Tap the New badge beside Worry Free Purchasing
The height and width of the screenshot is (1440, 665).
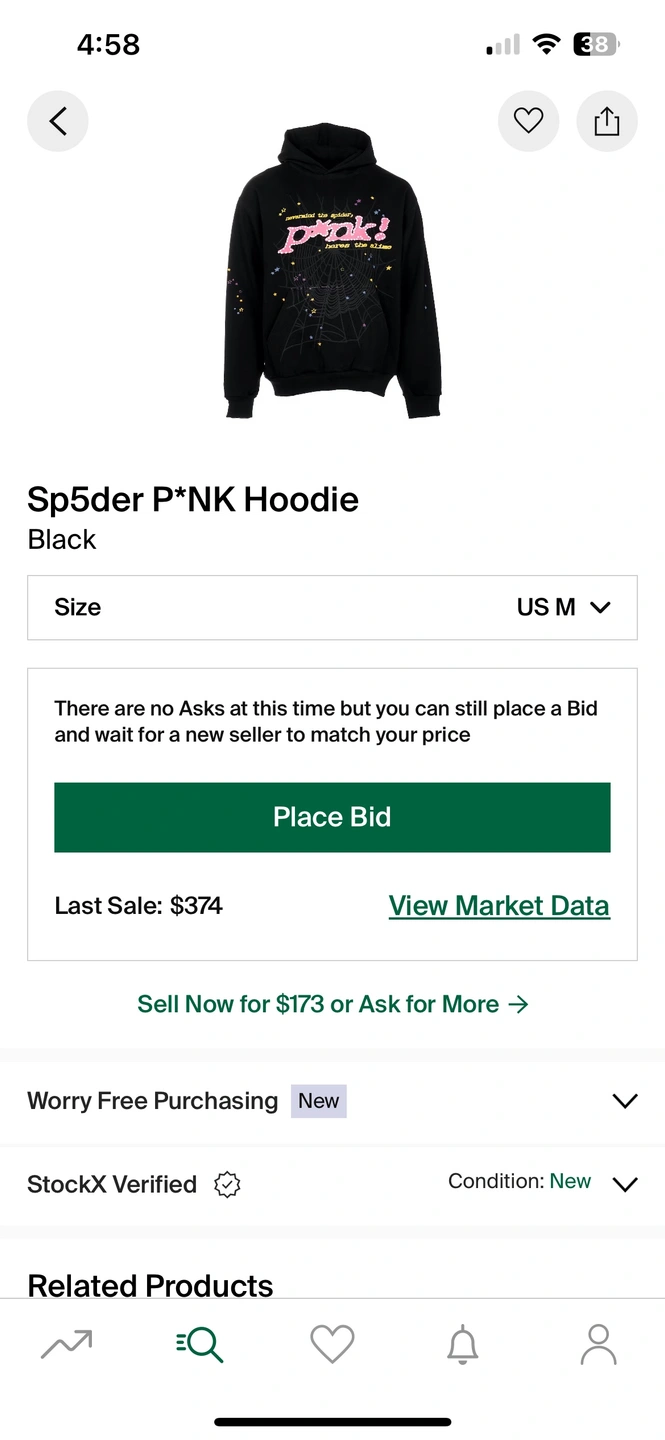[318, 1101]
